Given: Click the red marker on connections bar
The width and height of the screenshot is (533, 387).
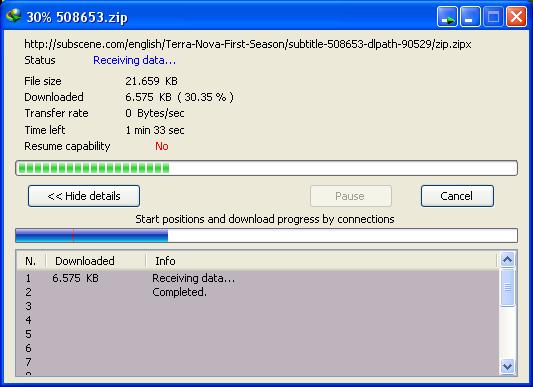Looking at the screenshot, I should [73, 235].
